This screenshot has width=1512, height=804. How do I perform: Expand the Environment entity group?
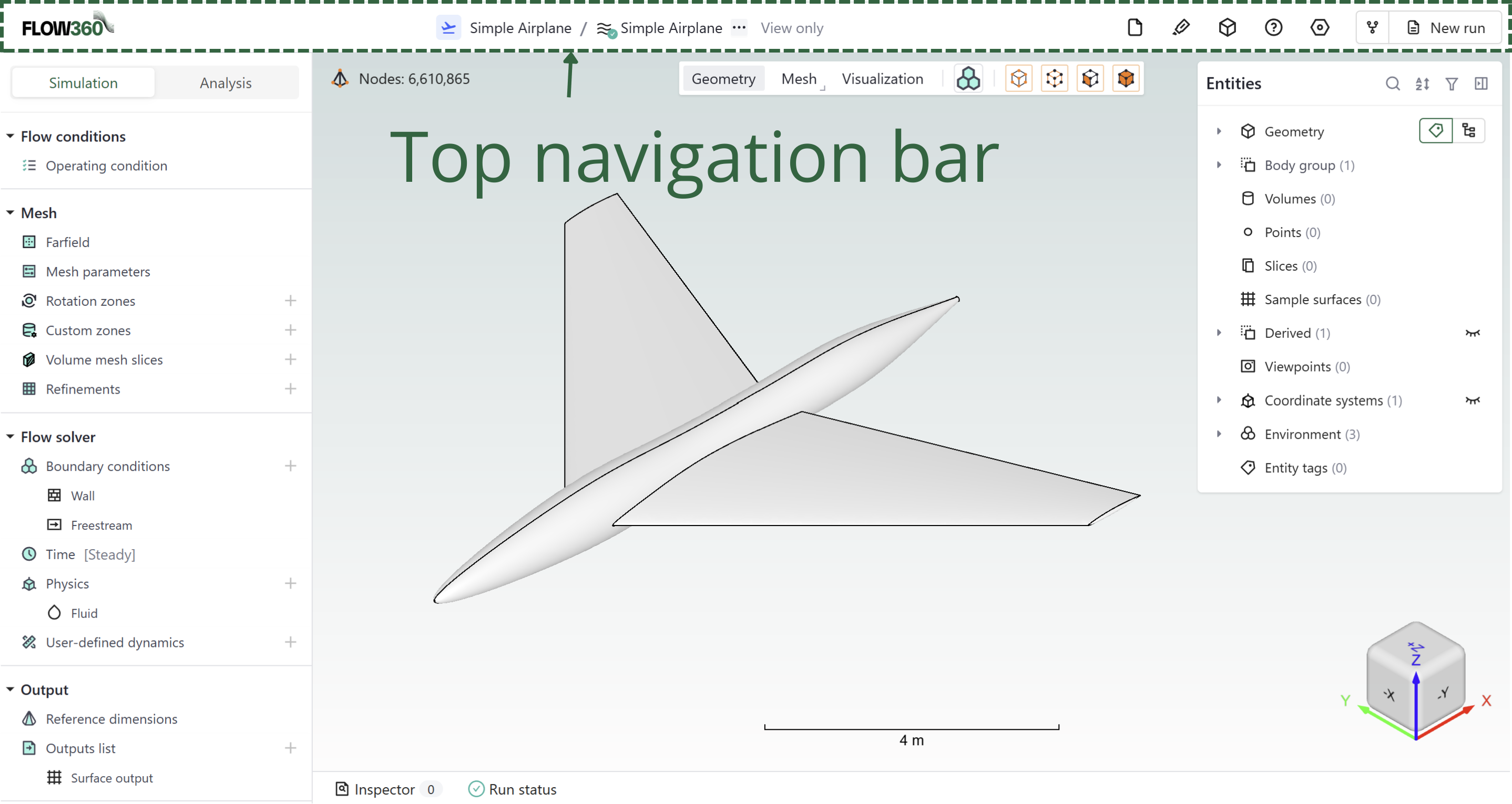pos(1219,434)
